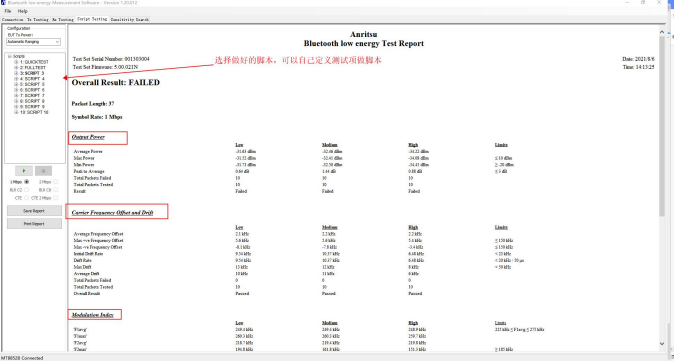674x361 pixels.
Task: Click the Packet Length: 37 text
Action: tap(93, 104)
